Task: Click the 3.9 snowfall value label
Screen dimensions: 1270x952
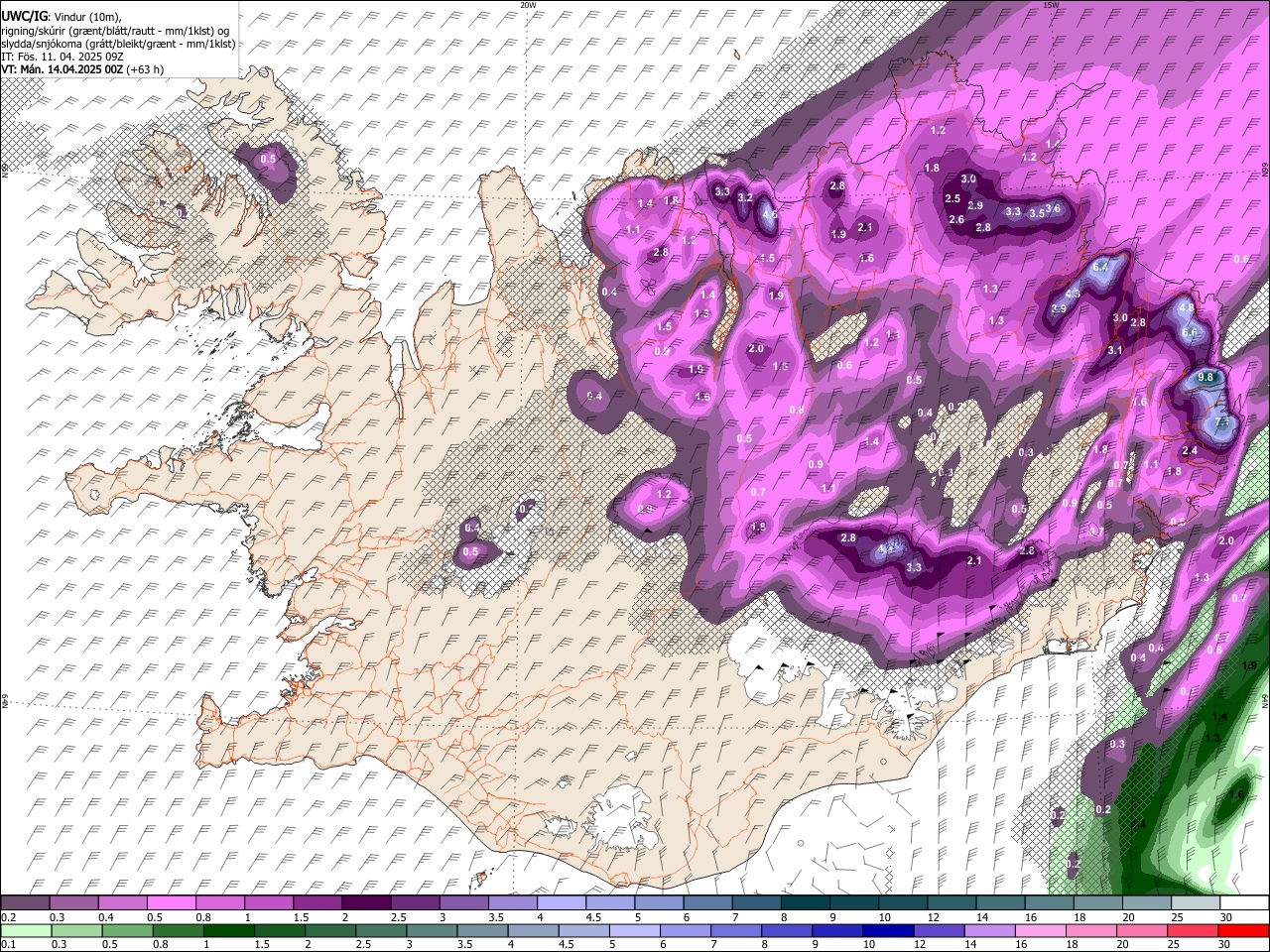Action: point(1059,309)
